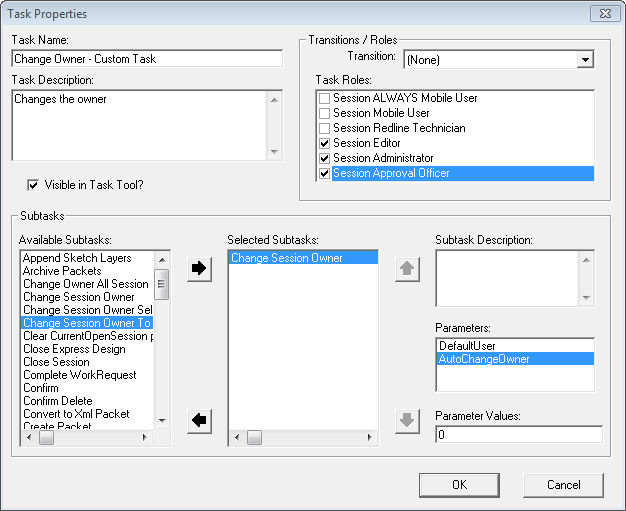Screen dimensions: 626x511
Task: Click the Parameter Values text field
Action: pos(518,434)
